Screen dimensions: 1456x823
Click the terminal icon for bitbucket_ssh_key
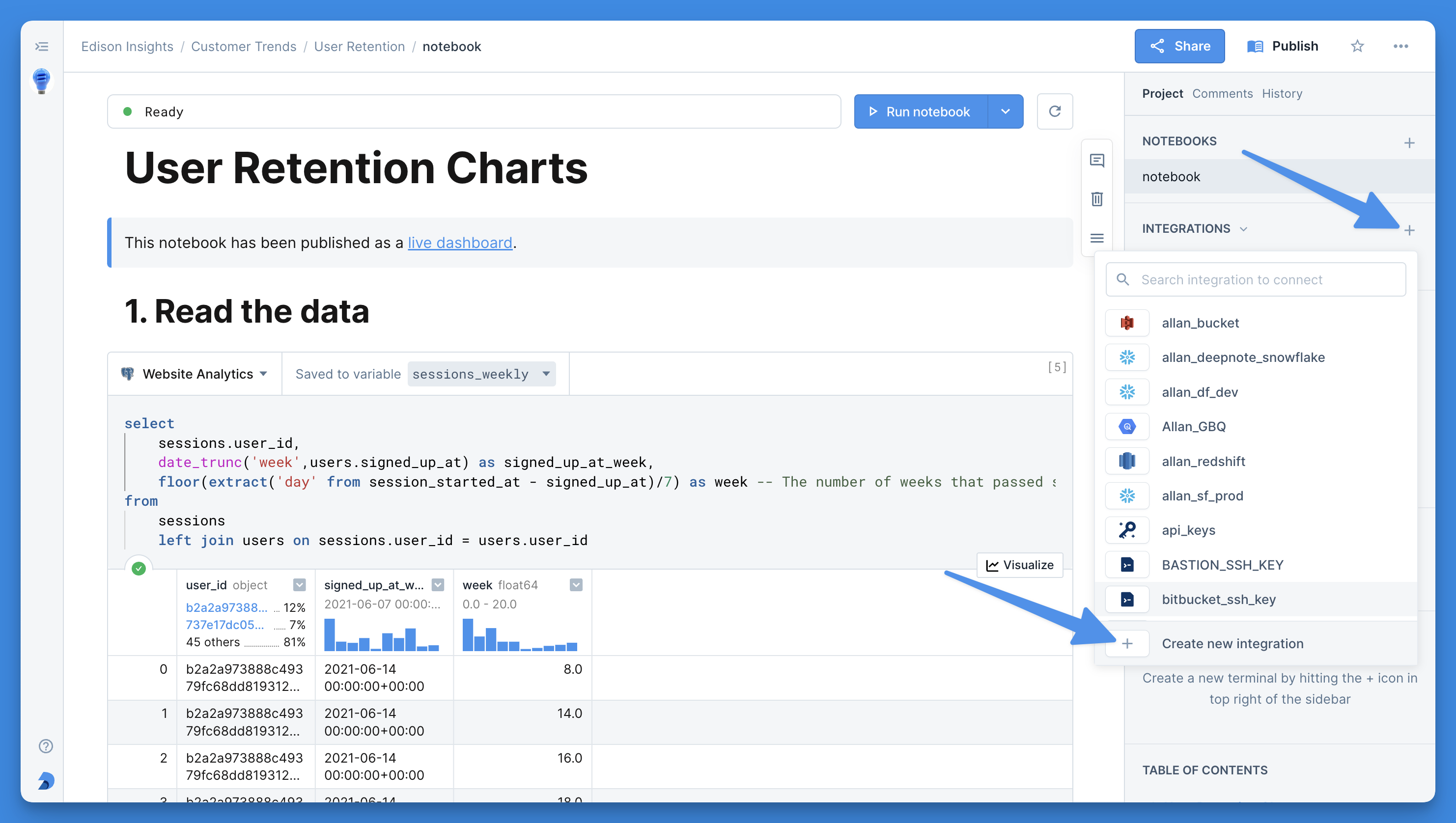[x=1127, y=599]
